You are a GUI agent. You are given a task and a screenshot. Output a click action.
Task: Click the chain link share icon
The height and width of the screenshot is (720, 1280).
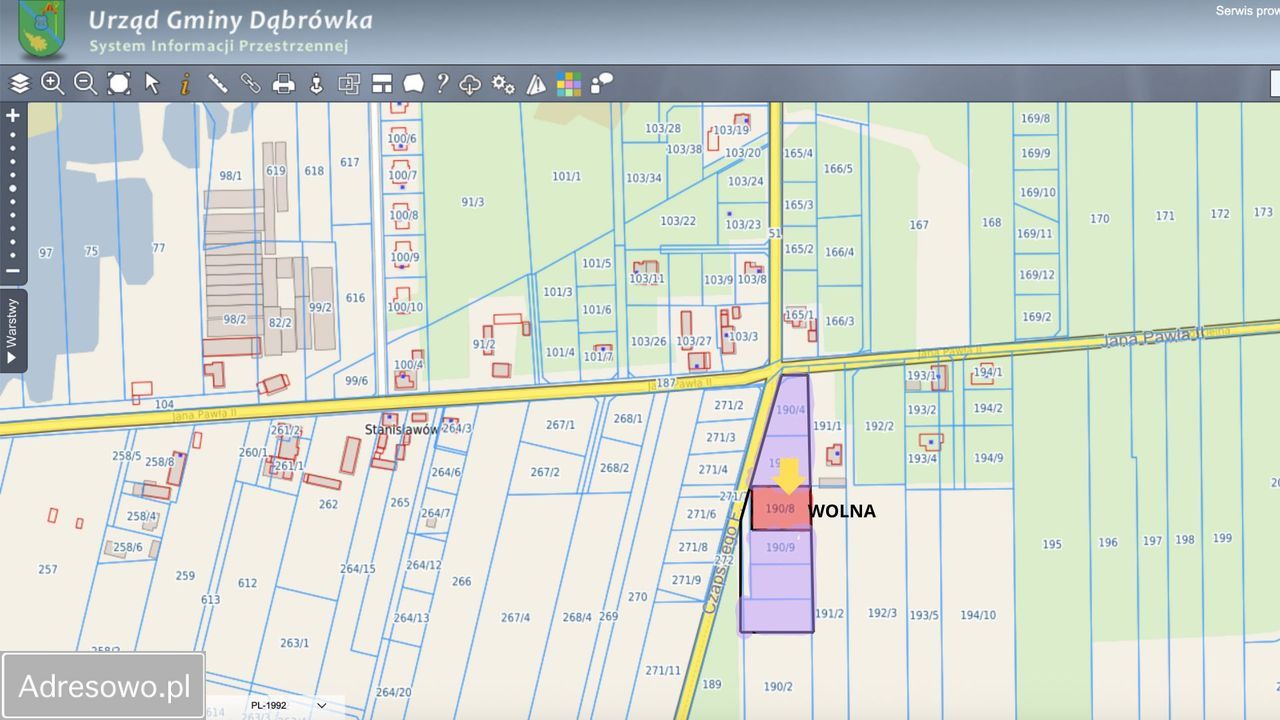click(251, 84)
